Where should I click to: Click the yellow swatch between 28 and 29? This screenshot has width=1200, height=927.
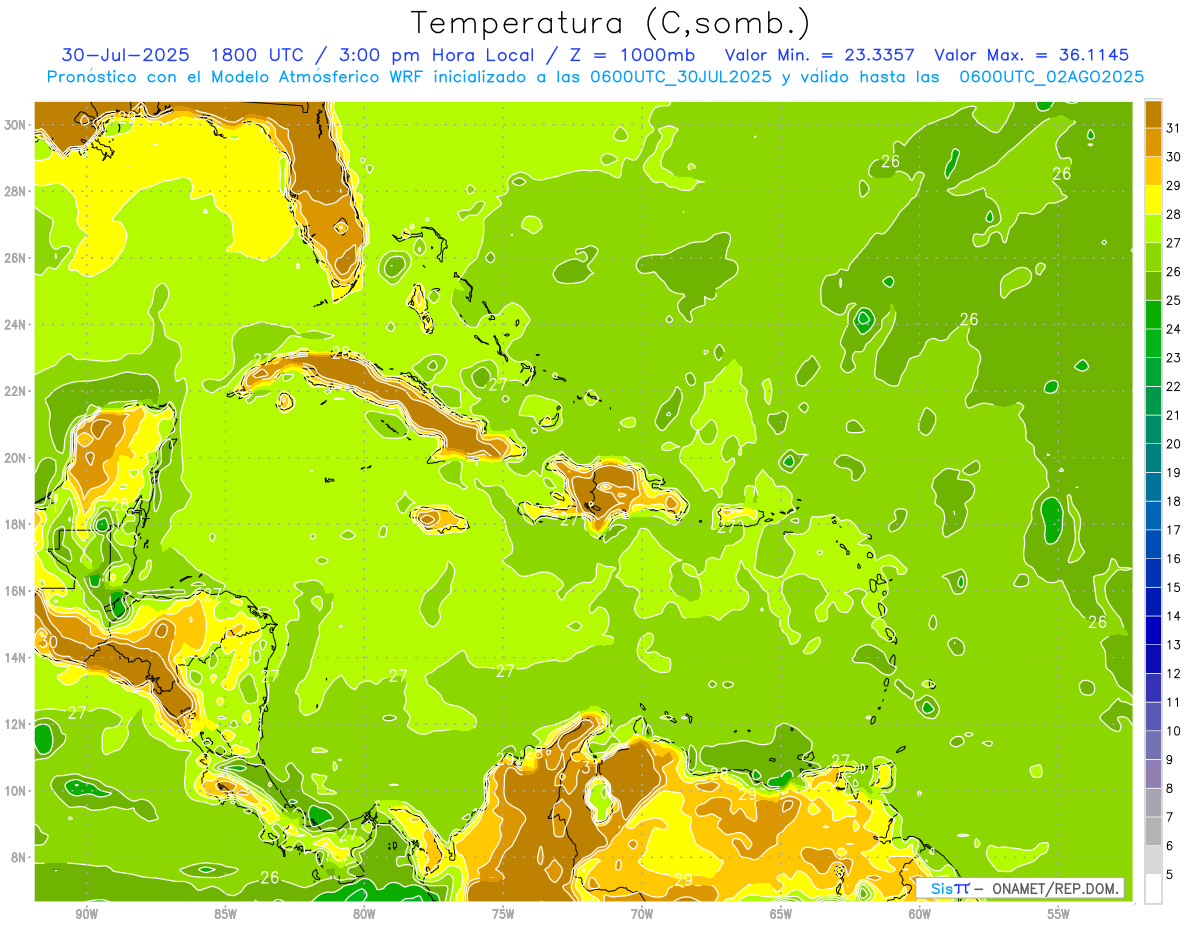pos(1153,200)
